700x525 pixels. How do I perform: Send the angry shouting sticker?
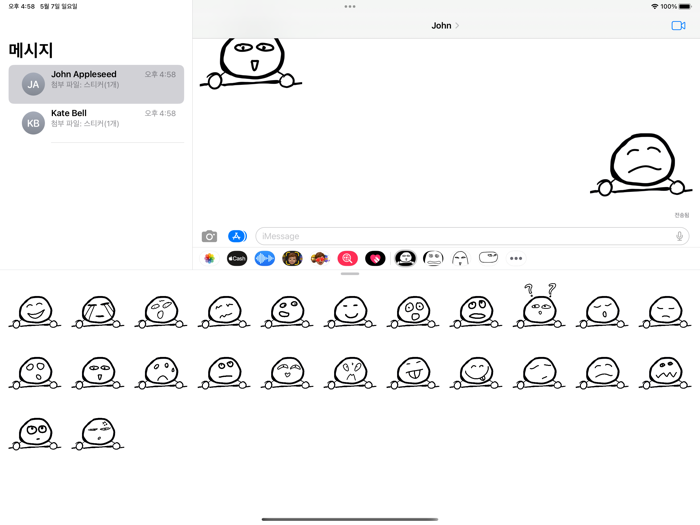point(350,373)
